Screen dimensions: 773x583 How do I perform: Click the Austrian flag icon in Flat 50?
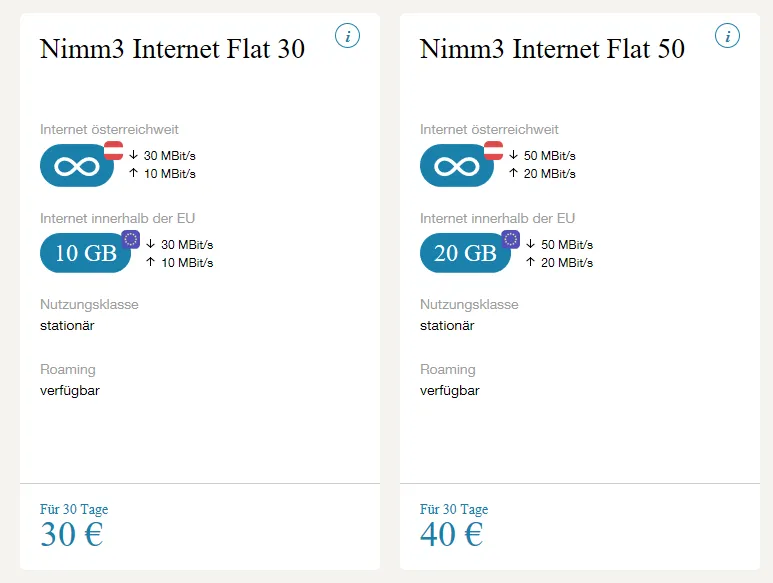click(x=493, y=150)
